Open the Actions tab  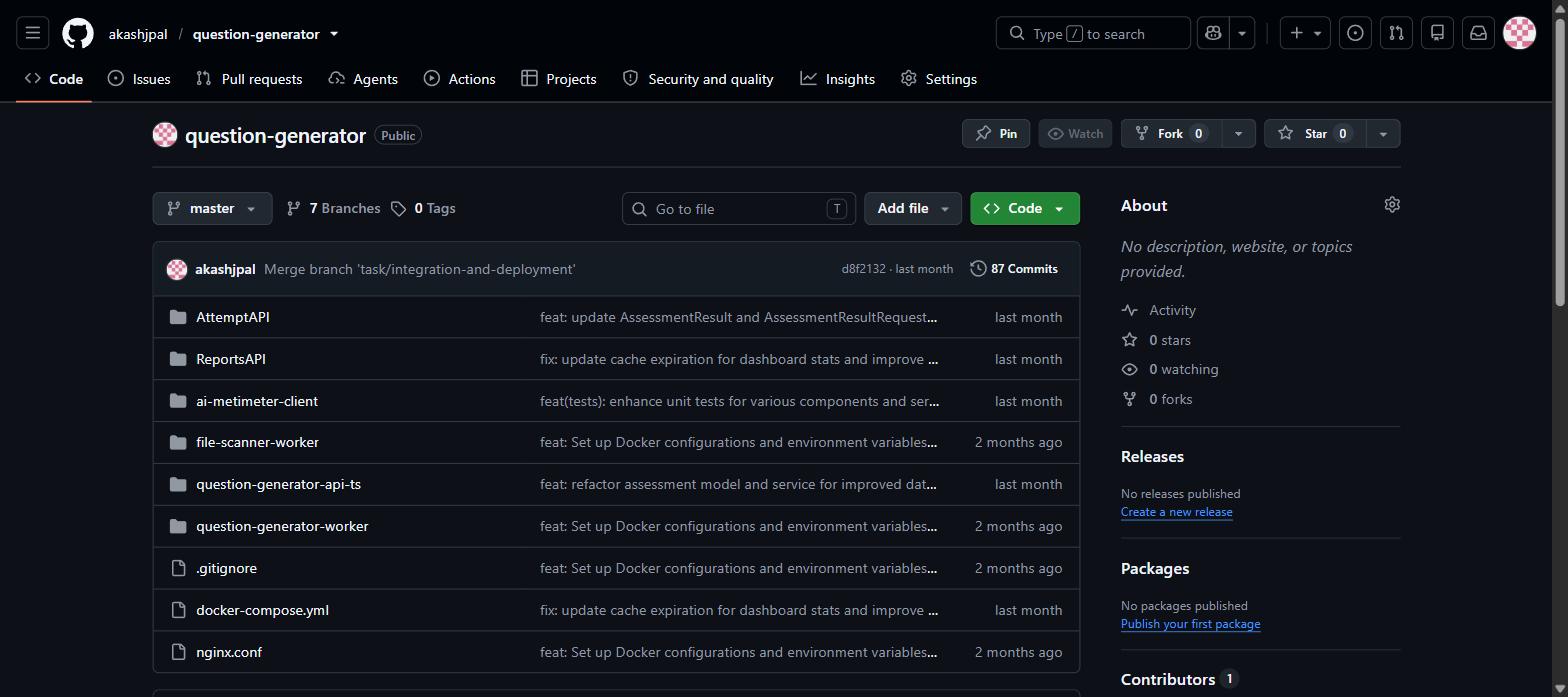click(x=459, y=79)
